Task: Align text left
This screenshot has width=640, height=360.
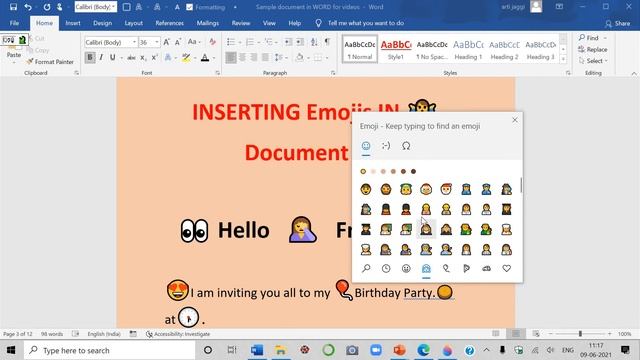Action: pos(231,58)
